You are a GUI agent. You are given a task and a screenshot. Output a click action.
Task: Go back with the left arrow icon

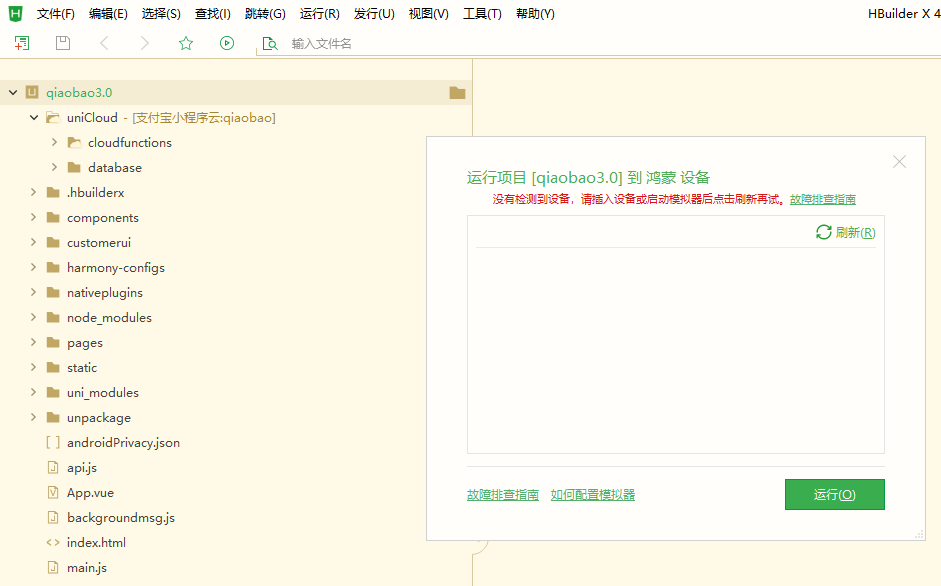[x=104, y=43]
